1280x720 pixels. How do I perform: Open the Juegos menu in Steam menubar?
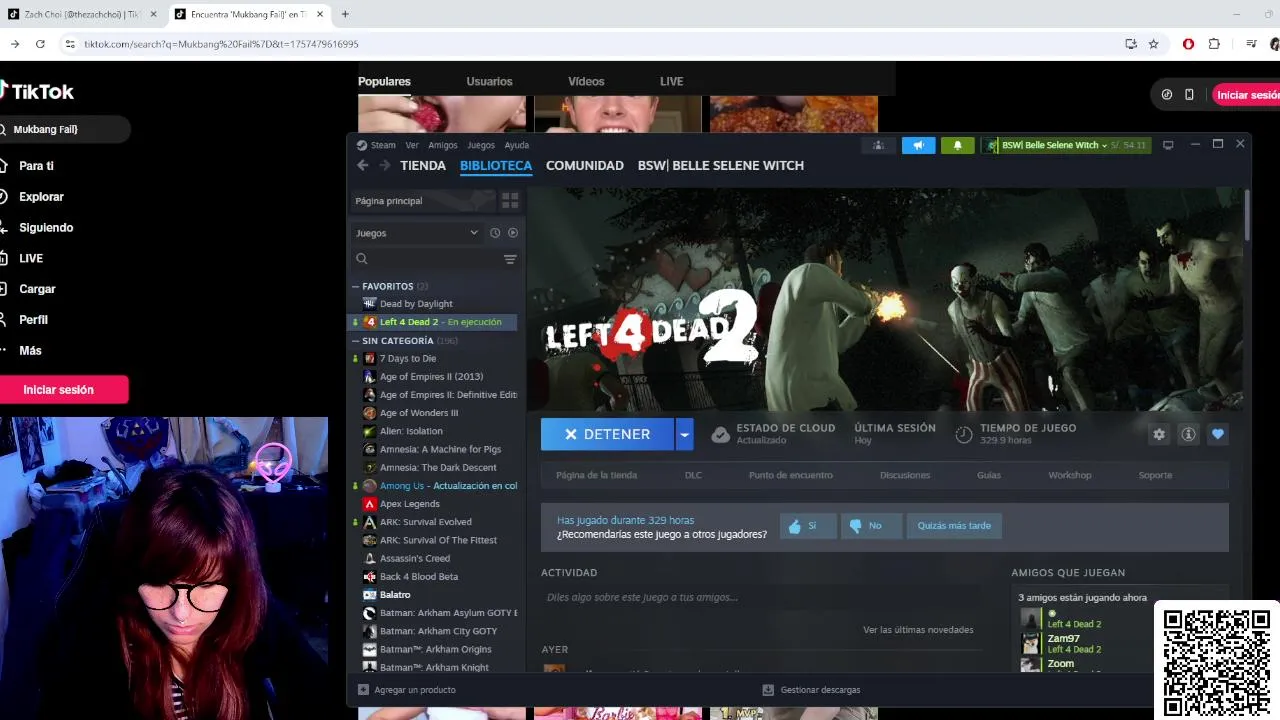tap(481, 145)
